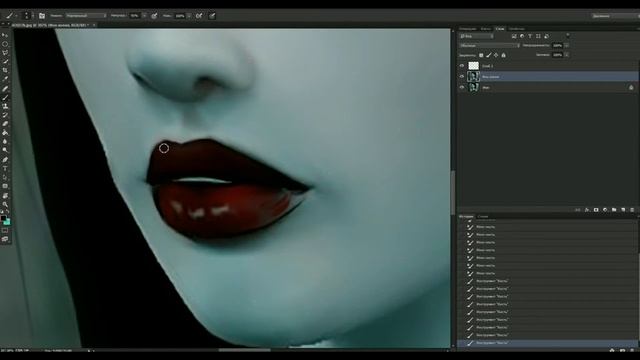The width and height of the screenshot is (640, 360).
Task: Open the brush flow slider arrow
Action: click(189, 16)
